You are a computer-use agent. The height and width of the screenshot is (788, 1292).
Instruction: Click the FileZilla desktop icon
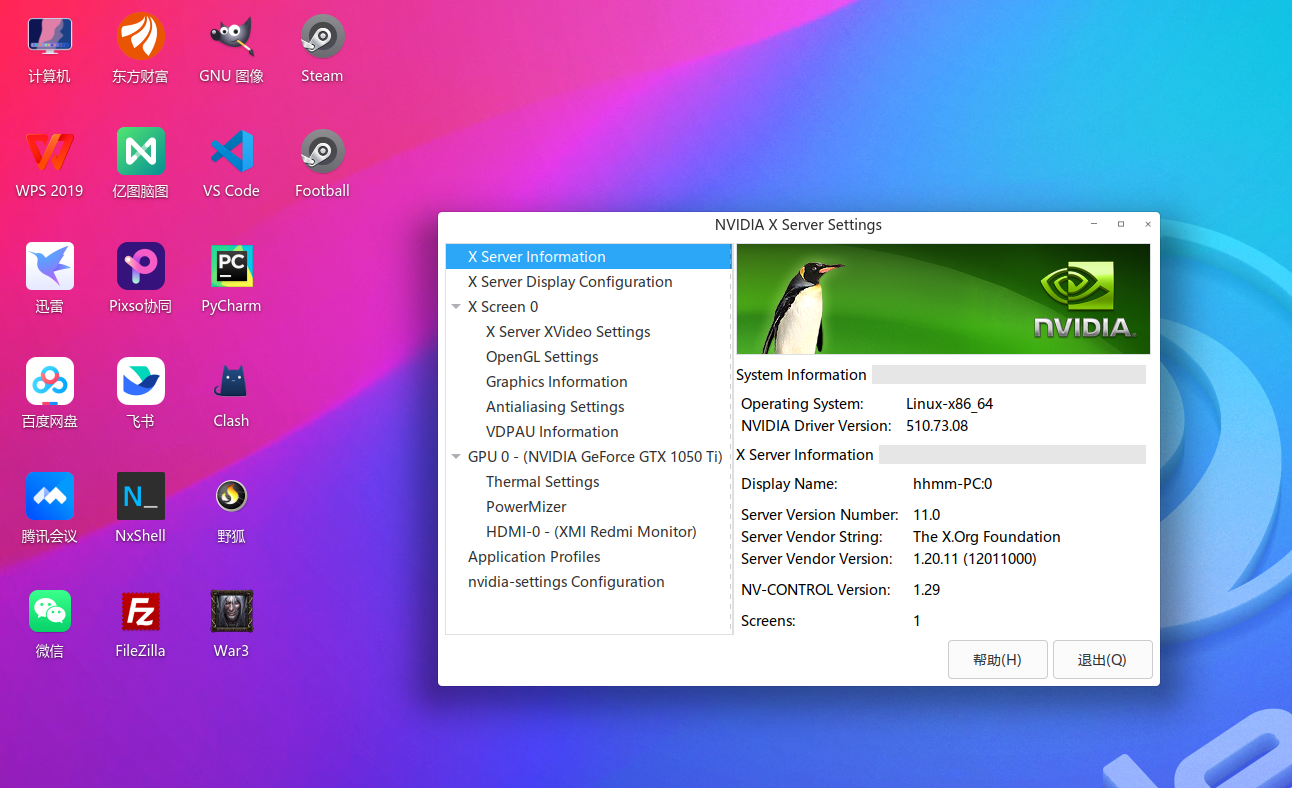click(140, 612)
